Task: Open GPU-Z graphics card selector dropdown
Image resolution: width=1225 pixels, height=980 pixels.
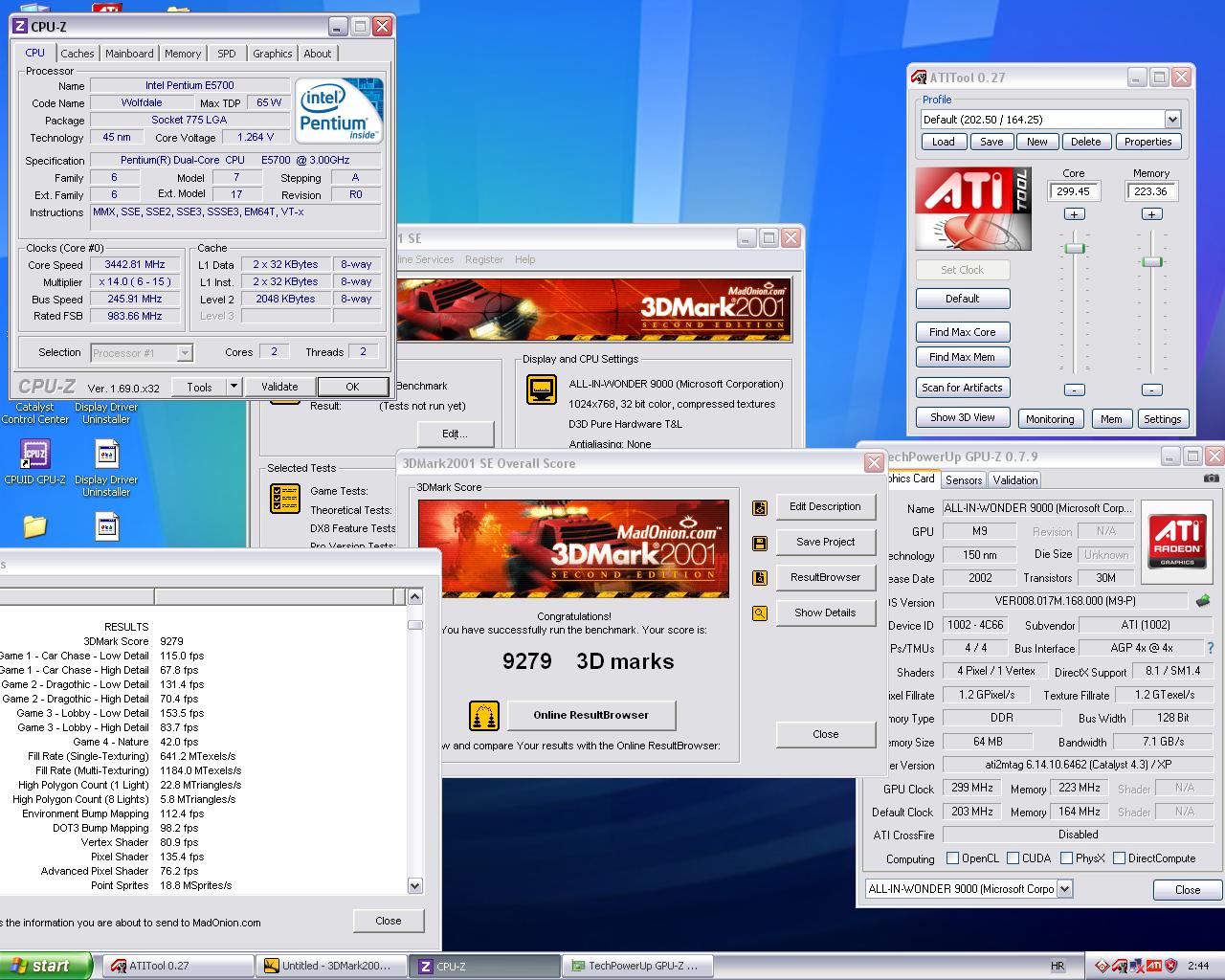Action: (x=1064, y=889)
